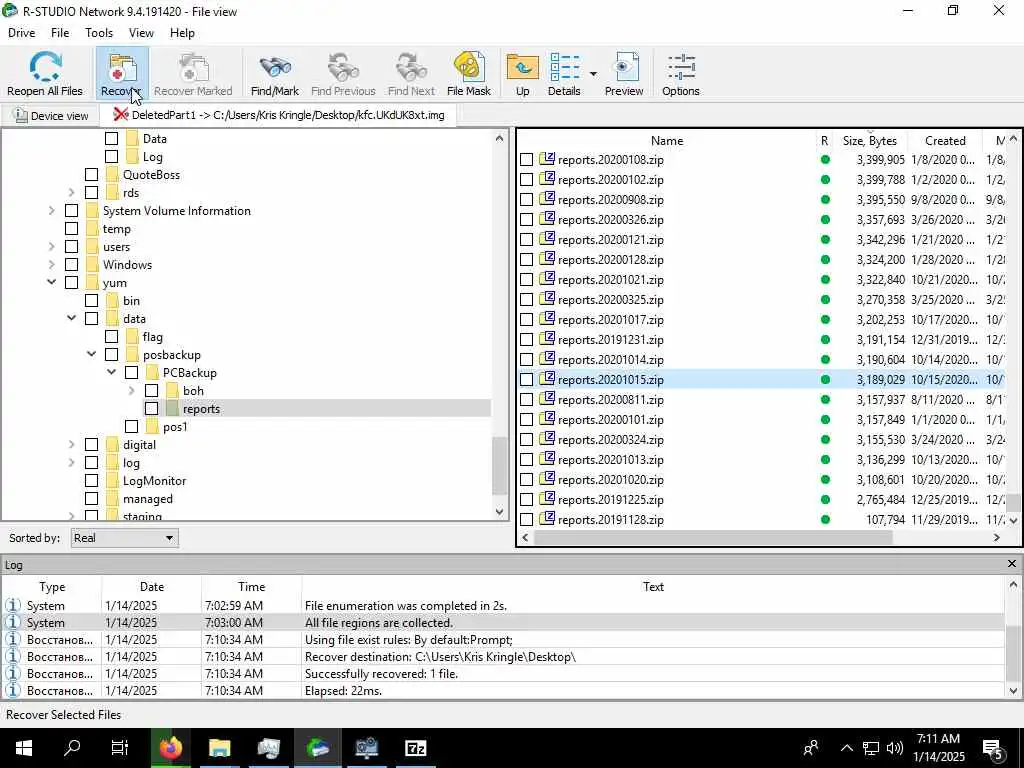Open 7-Zip from the taskbar
Viewport: 1024px width, 768px height.
click(415, 748)
